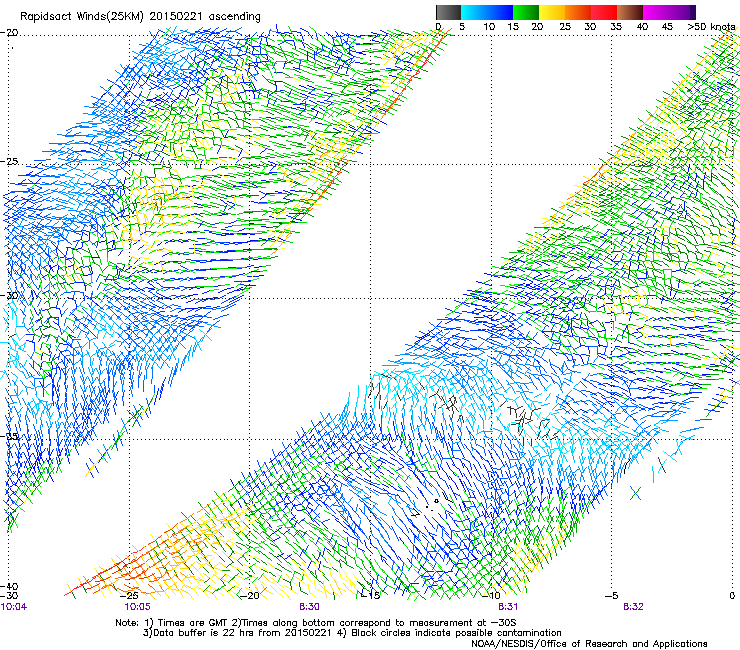Click the gray 0-5 knots legend swatch

click(x=448, y=12)
